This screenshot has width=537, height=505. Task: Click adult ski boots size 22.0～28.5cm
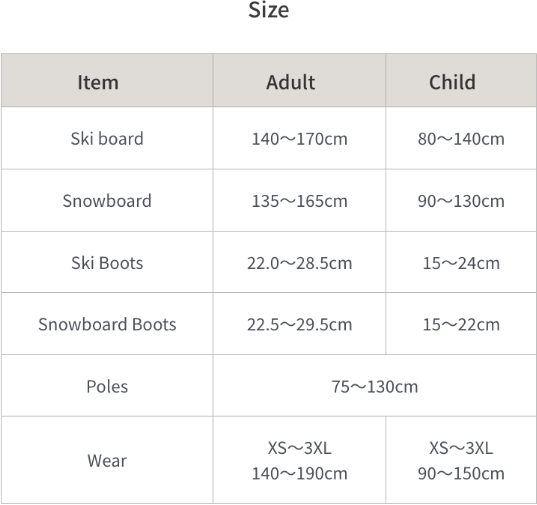pyautogui.click(x=300, y=263)
